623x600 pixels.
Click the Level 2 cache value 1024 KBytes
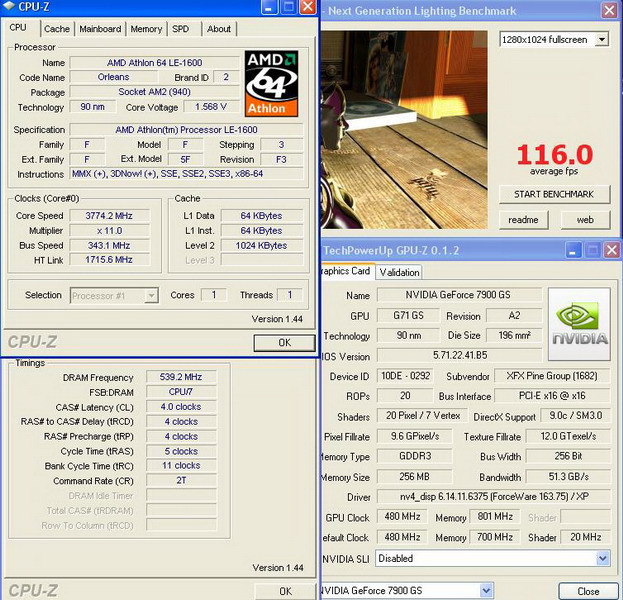pyautogui.click(x=261, y=245)
